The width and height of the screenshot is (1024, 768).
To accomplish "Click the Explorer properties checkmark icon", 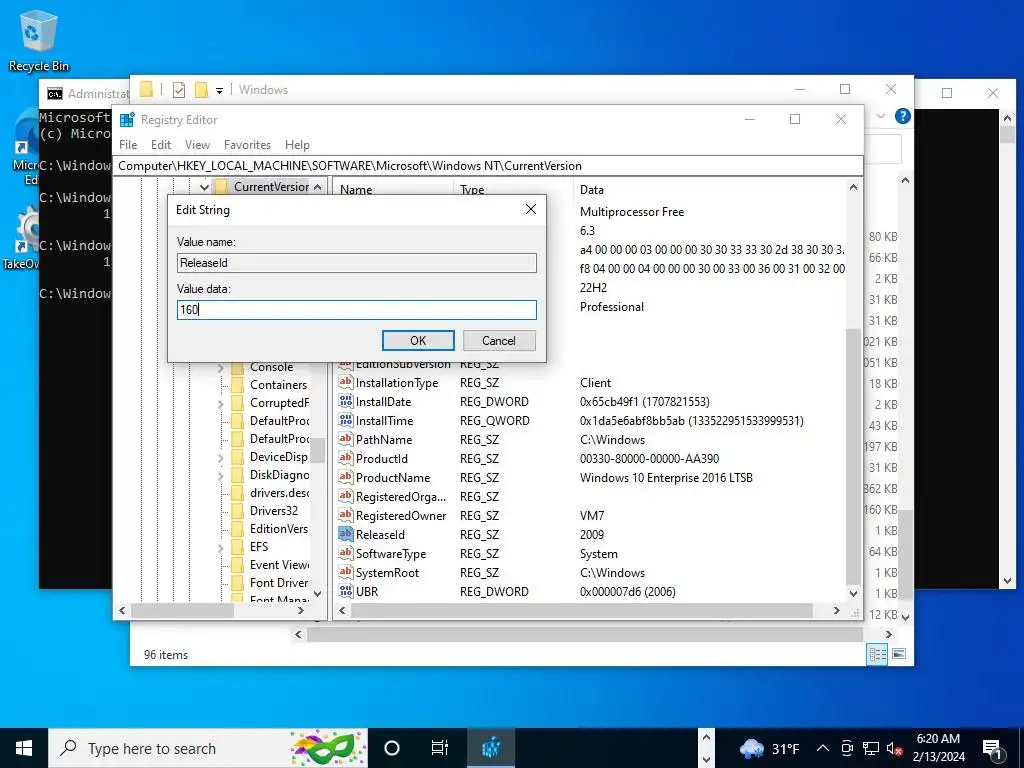I will click(x=178, y=89).
